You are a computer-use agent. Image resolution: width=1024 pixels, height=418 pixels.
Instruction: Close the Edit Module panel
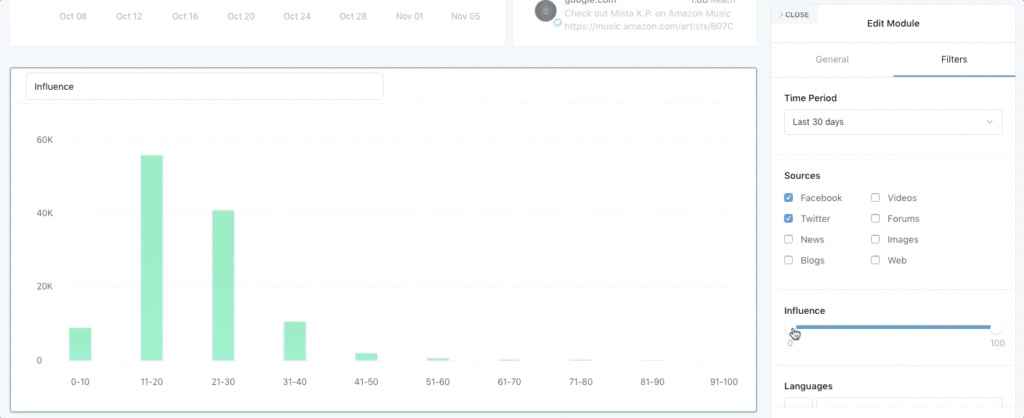[794, 14]
